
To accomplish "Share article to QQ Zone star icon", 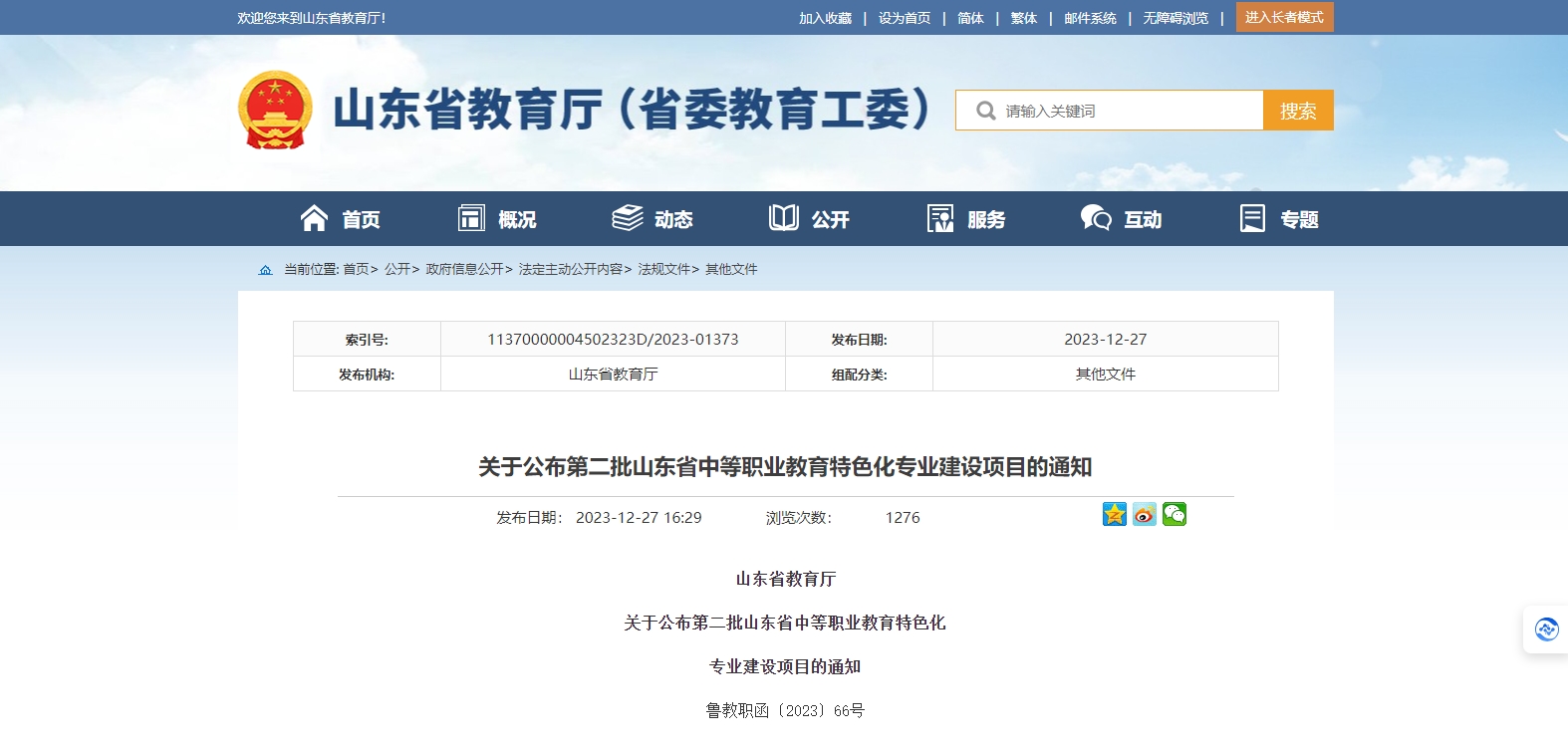I will point(1114,514).
